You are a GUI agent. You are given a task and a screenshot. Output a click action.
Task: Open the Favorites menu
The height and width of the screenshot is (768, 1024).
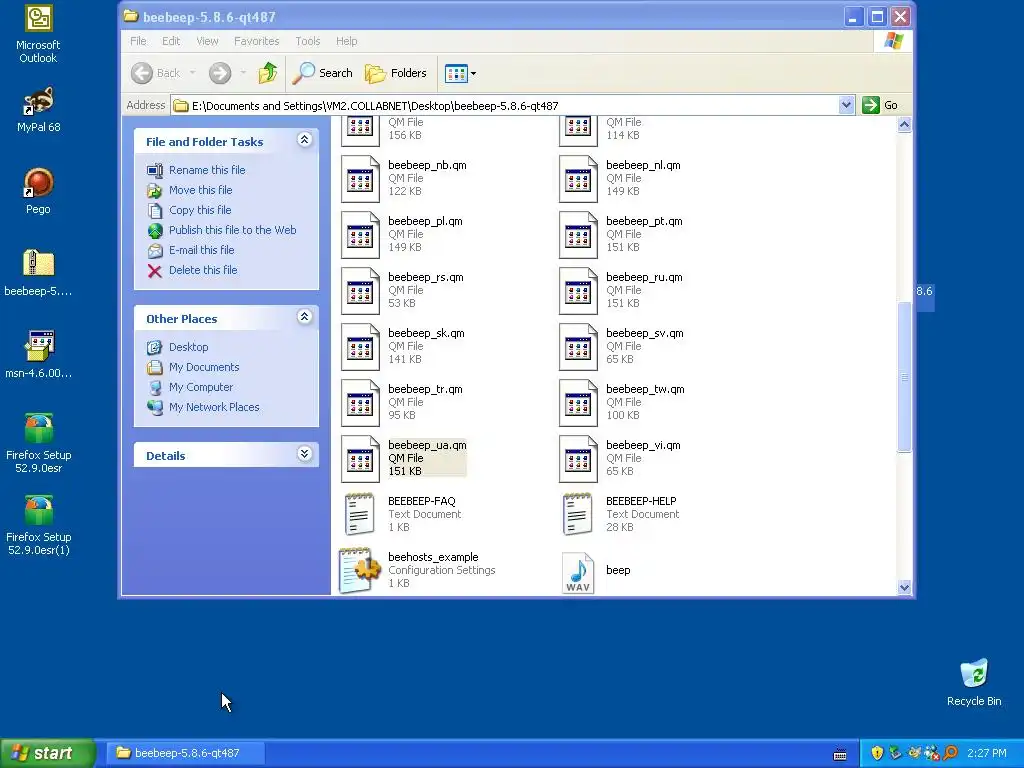tap(257, 41)
